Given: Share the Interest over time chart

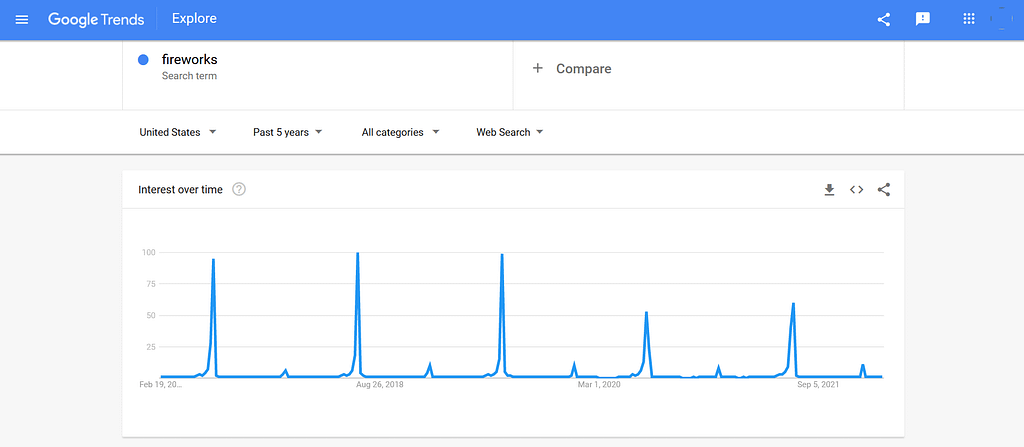Looking at the screenshot, I should click(x=884, y=190).
